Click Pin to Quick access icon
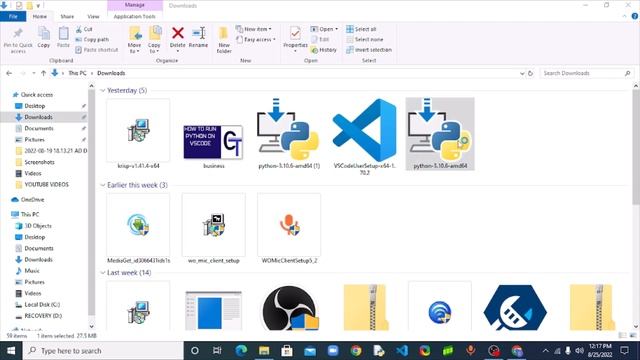The width and height of the screenshot is (640, 360). [18, 33]
